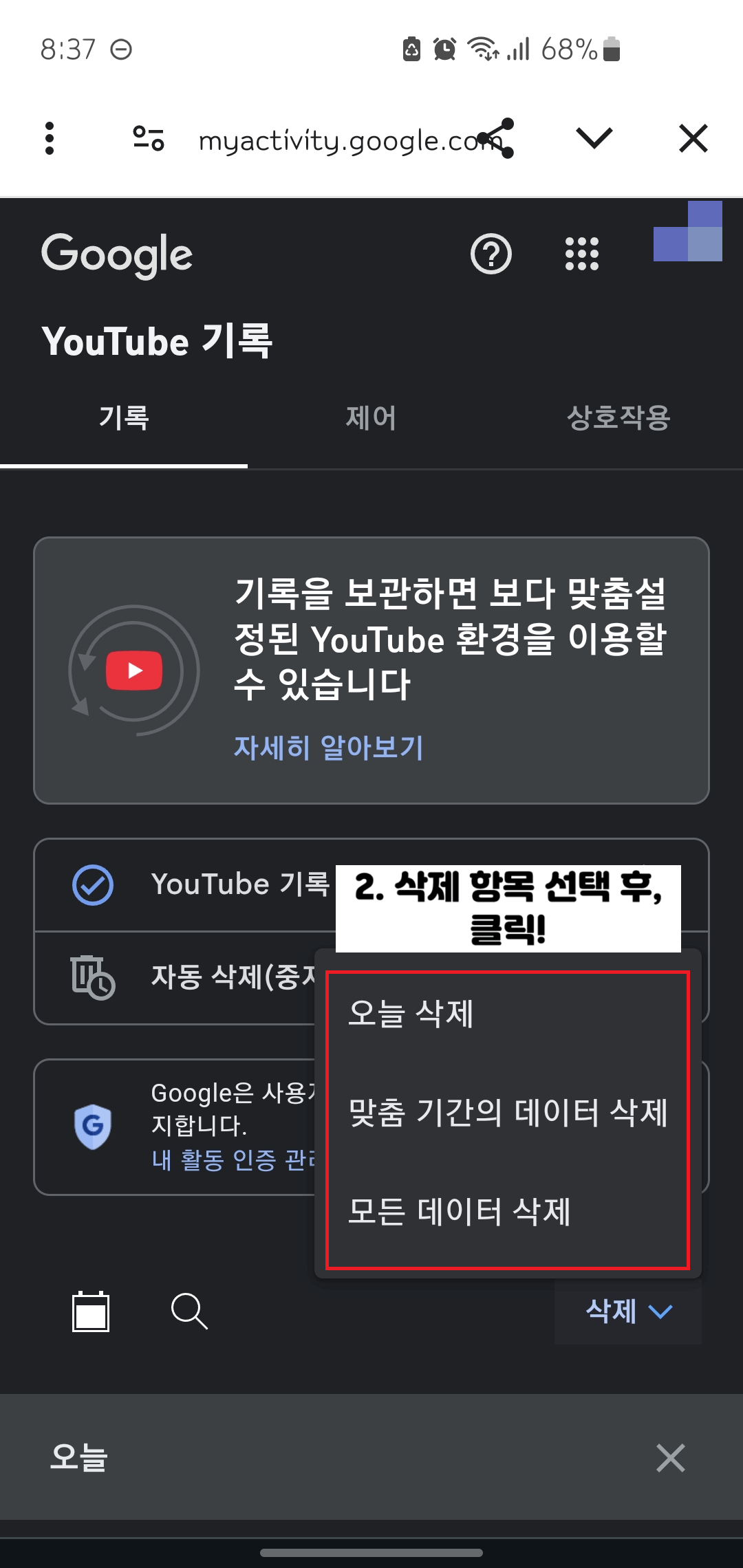The width and height of the screenshot is (743, 1568).
Task: Share the current page
Action: (x=497, y=138)
